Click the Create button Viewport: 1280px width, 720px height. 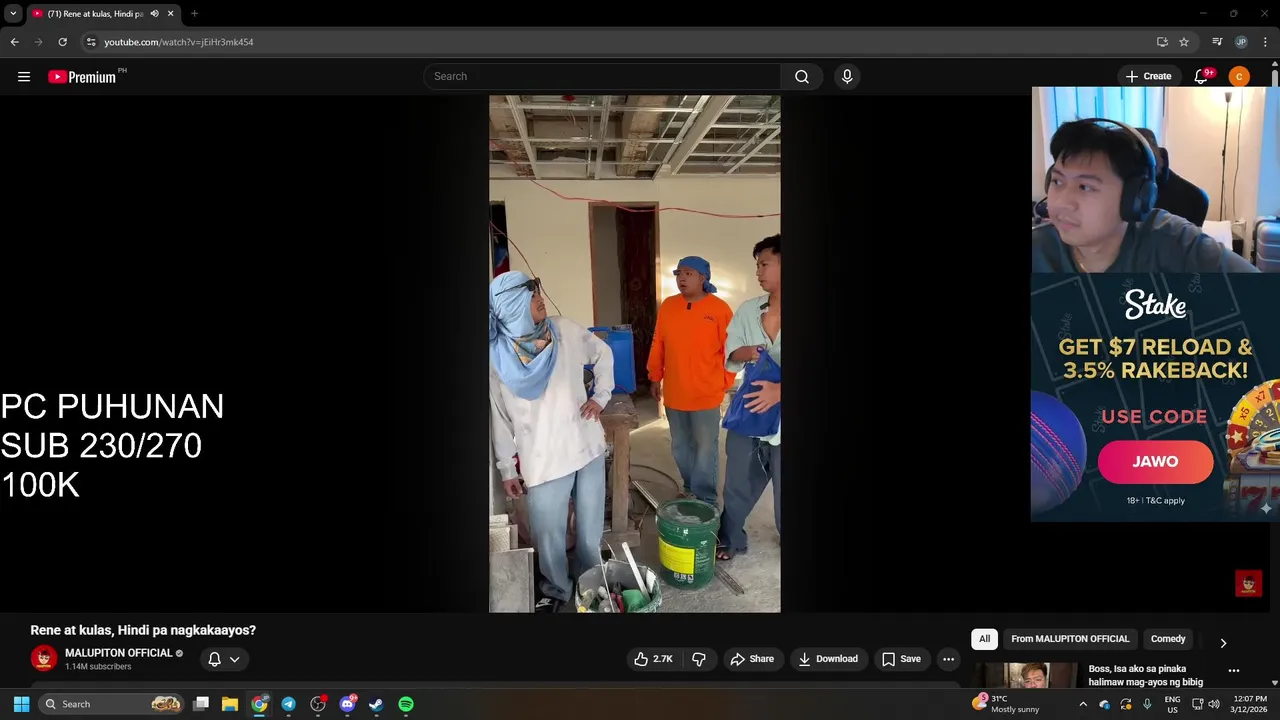[1148, 77]
